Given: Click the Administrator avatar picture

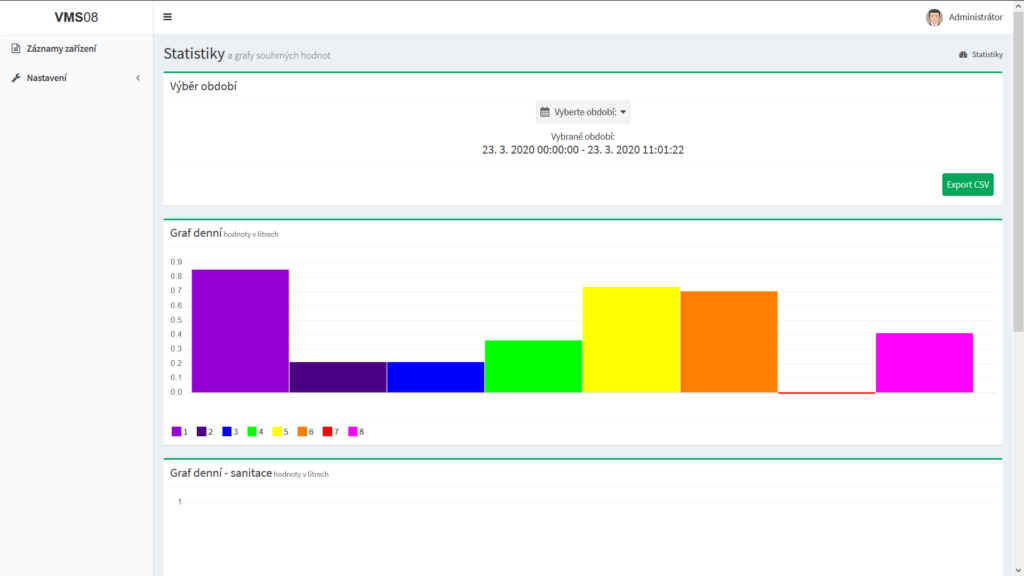Looking at the screenshot, I should (x=934, y=17).
